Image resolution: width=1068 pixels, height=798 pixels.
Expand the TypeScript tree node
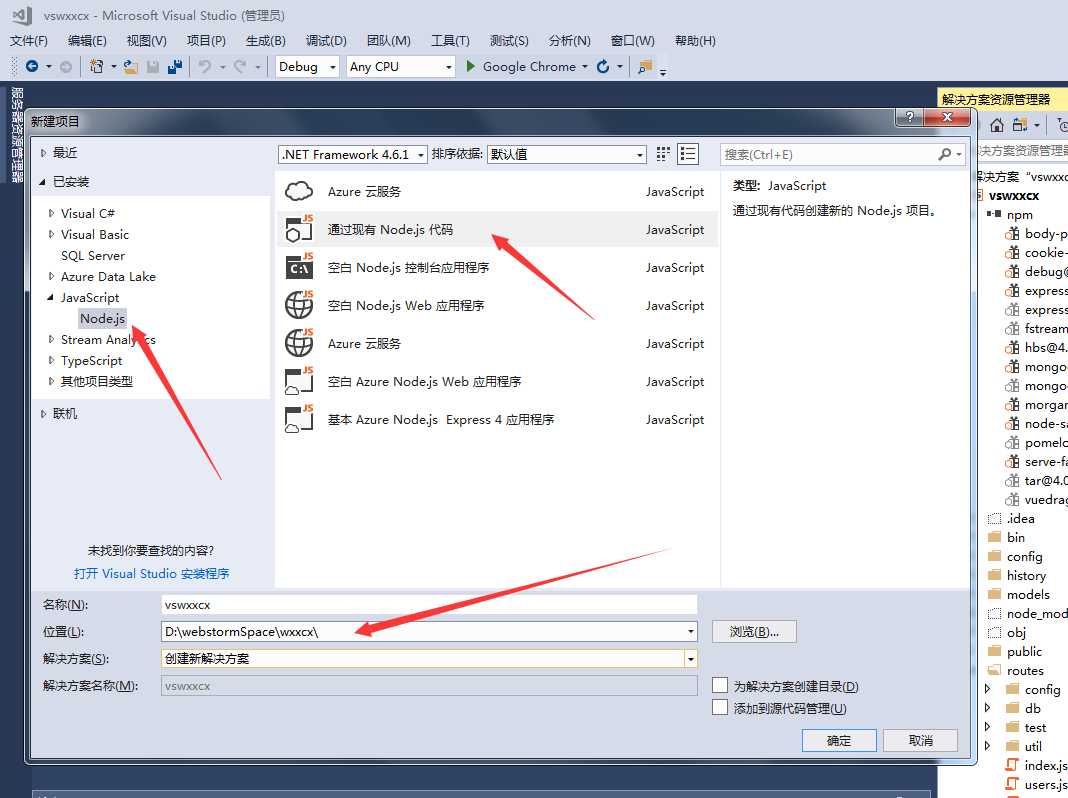click(51, 360)
